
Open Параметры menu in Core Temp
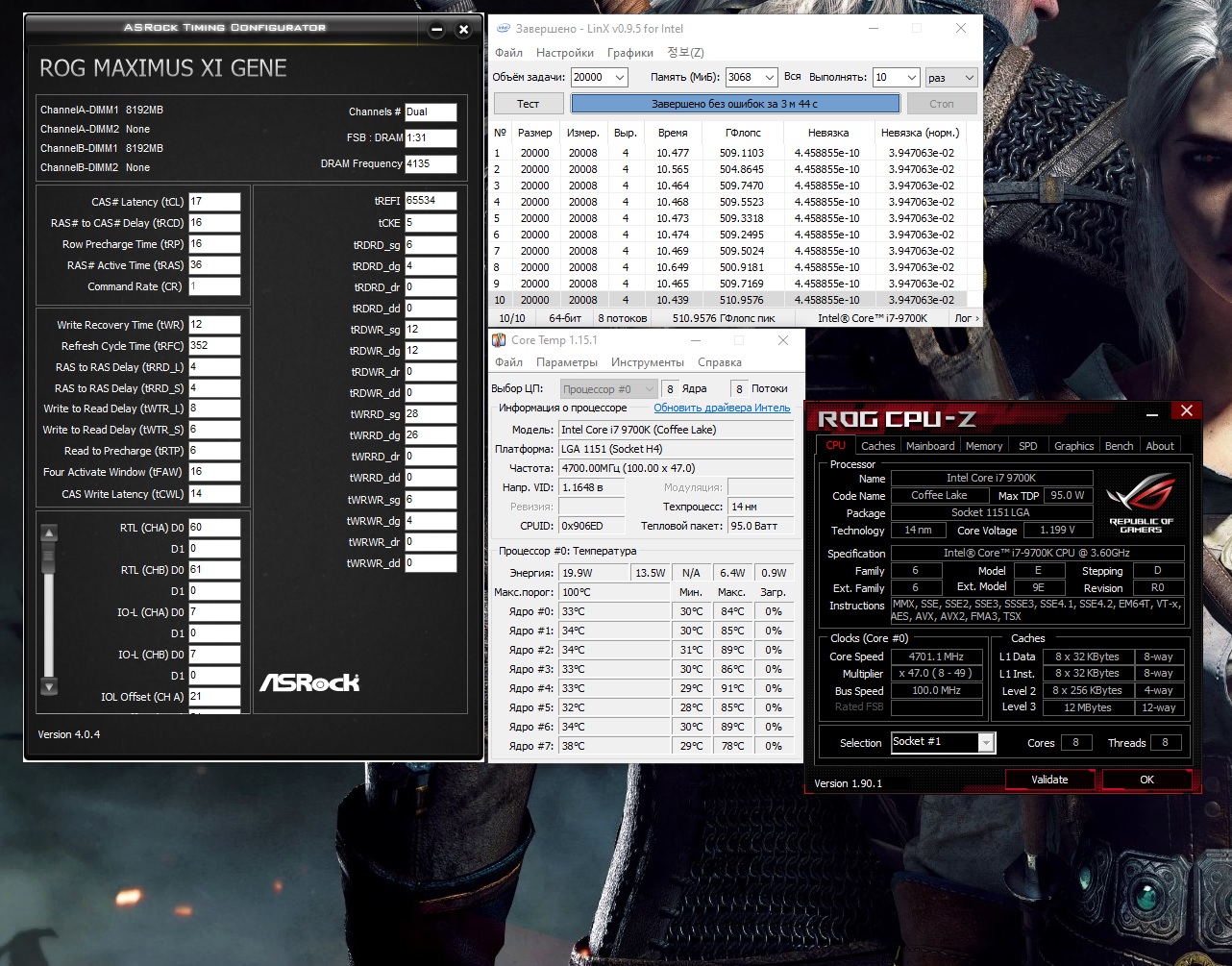(x=567, y=362)
